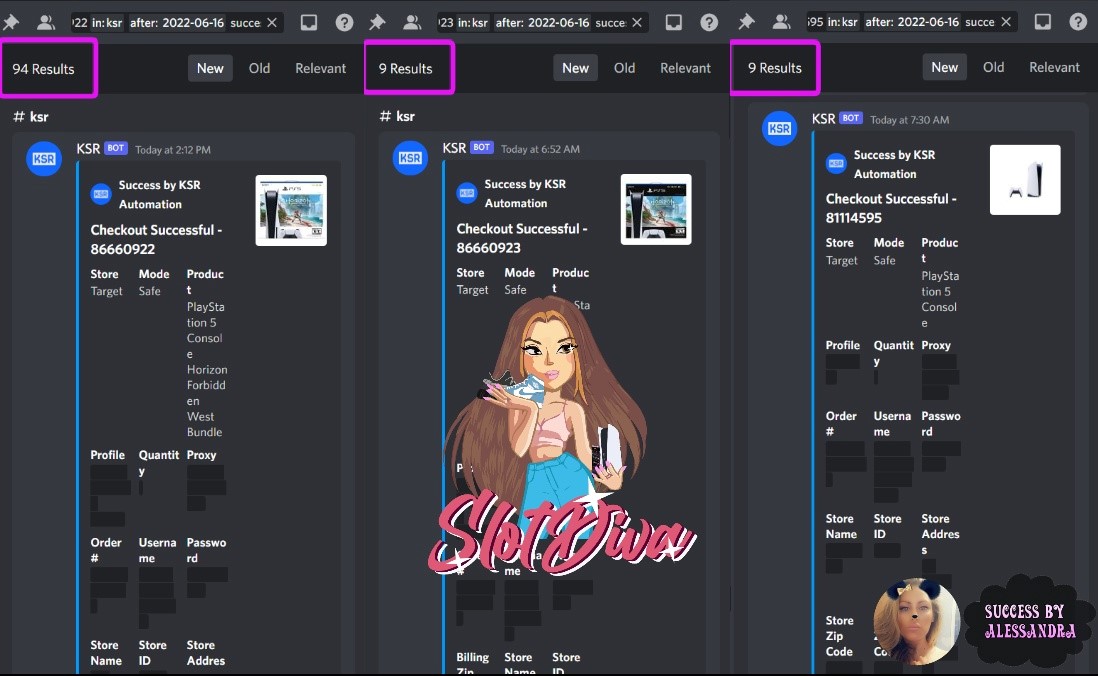Clear the search query ending in 22
The height and width of the screenshot is (676, 1098).
pos(272,22)
